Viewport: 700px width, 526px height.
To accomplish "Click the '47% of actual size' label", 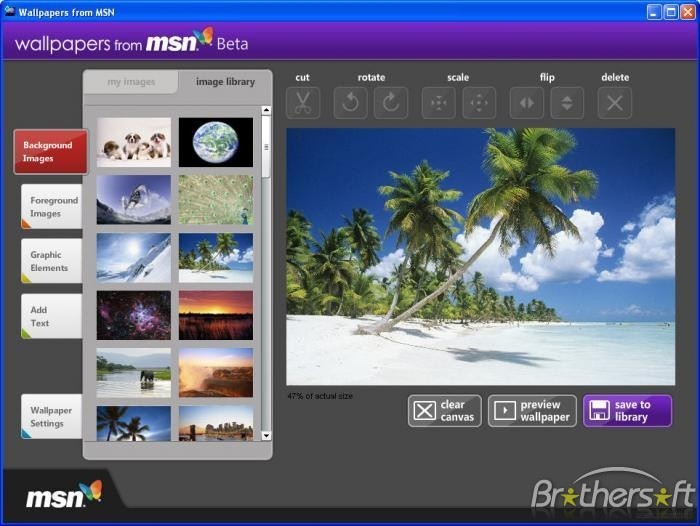I will pyautogui.click(x=320, y=396).
